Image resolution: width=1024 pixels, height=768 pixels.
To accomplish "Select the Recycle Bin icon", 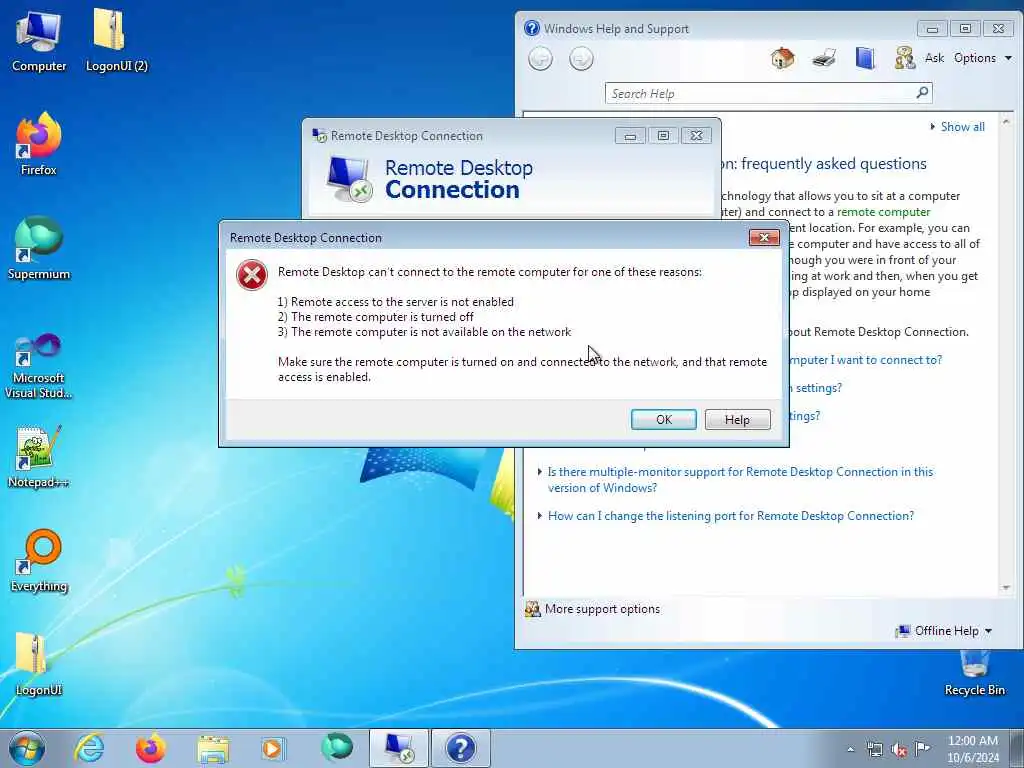I will click(974, 673).
